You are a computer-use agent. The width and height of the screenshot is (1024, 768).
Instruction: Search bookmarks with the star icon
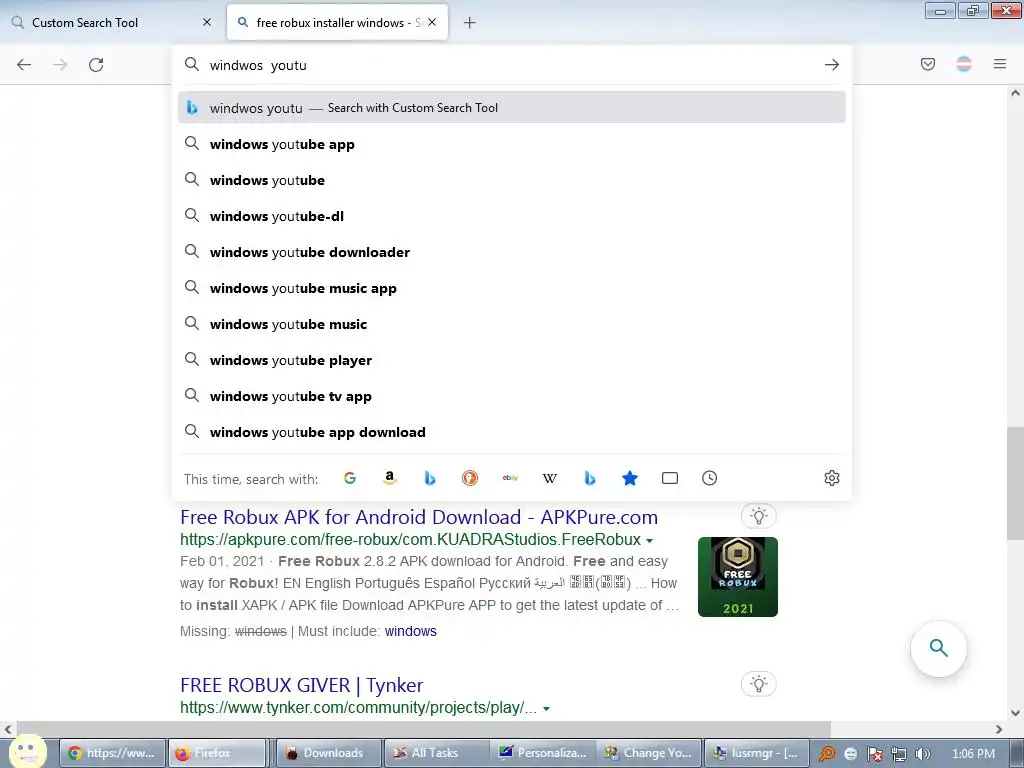coord(630,478)
